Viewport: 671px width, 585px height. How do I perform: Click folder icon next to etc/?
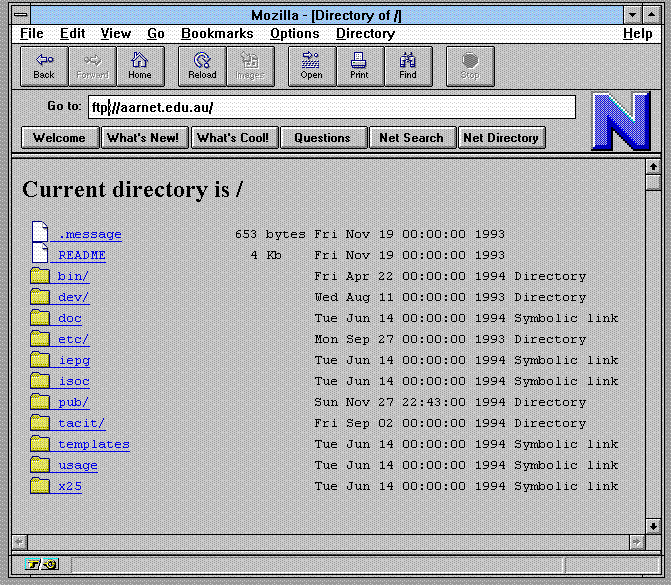point(40,339)
